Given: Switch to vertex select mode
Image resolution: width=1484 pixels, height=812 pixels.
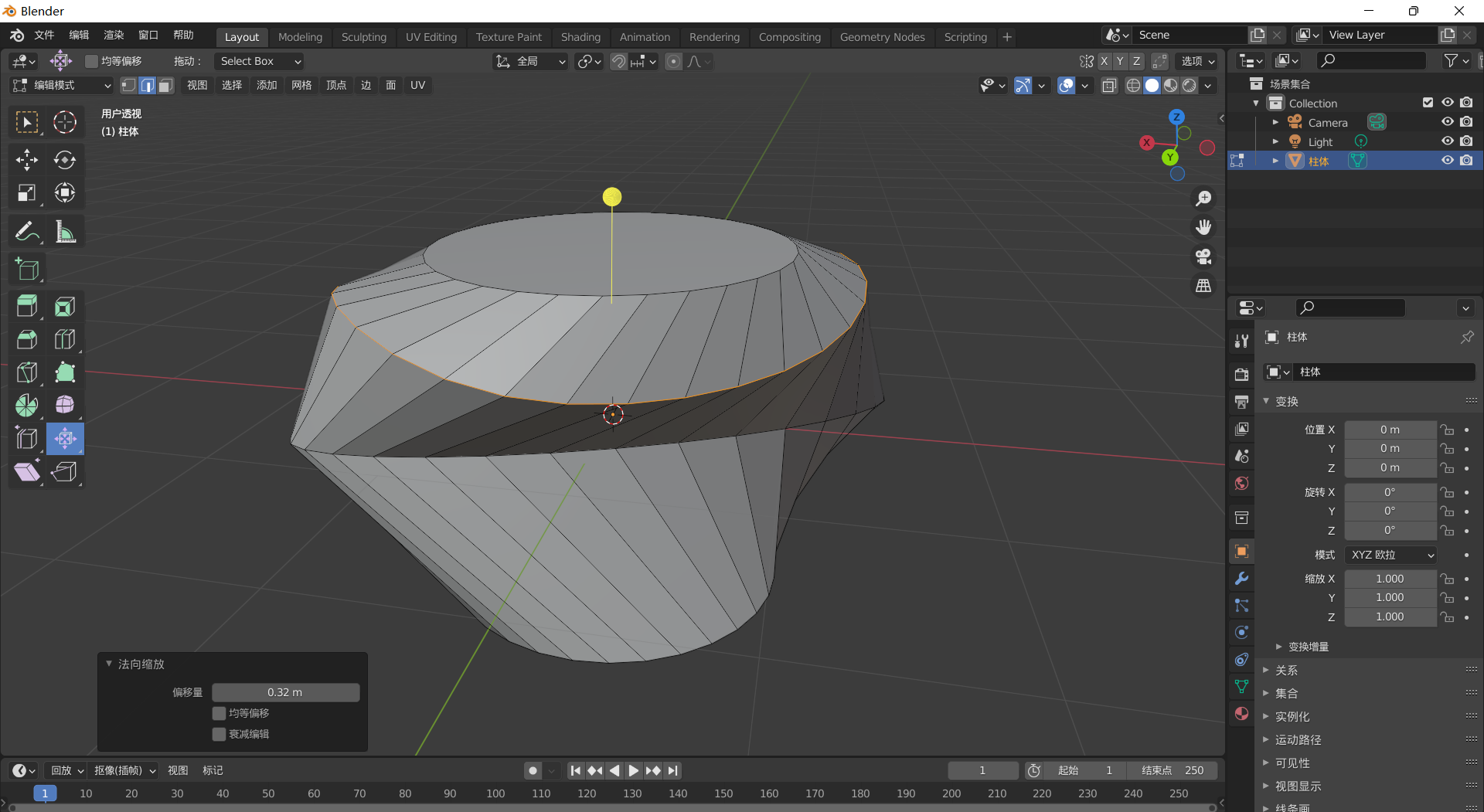Looking at the screenshot, I should pos(129,85).
